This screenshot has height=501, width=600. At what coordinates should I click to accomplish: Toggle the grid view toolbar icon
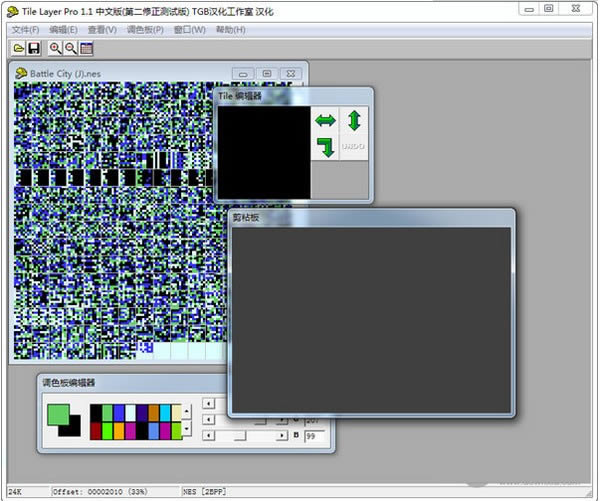click(86, 48)
